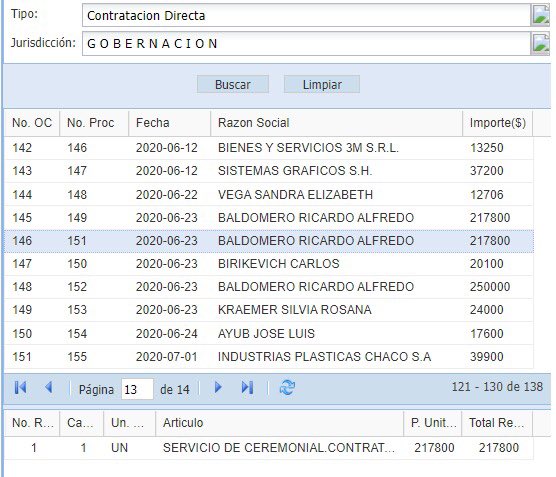
Task: Click importe value 24000
Action: (486, 310)
